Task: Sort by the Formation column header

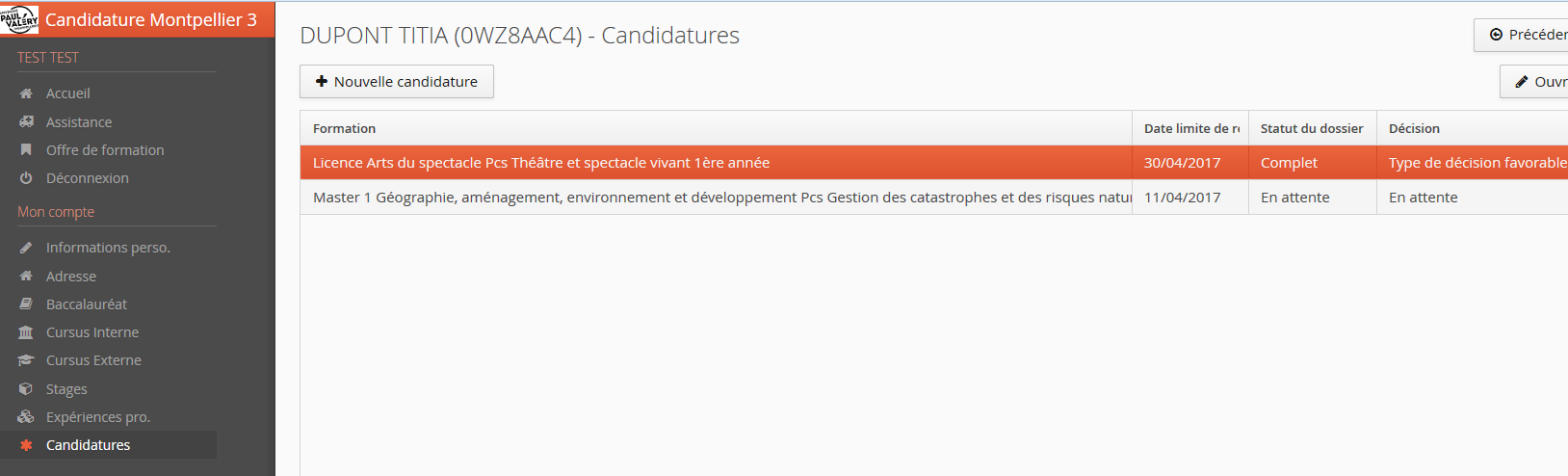Action: (x=344, y=128)
